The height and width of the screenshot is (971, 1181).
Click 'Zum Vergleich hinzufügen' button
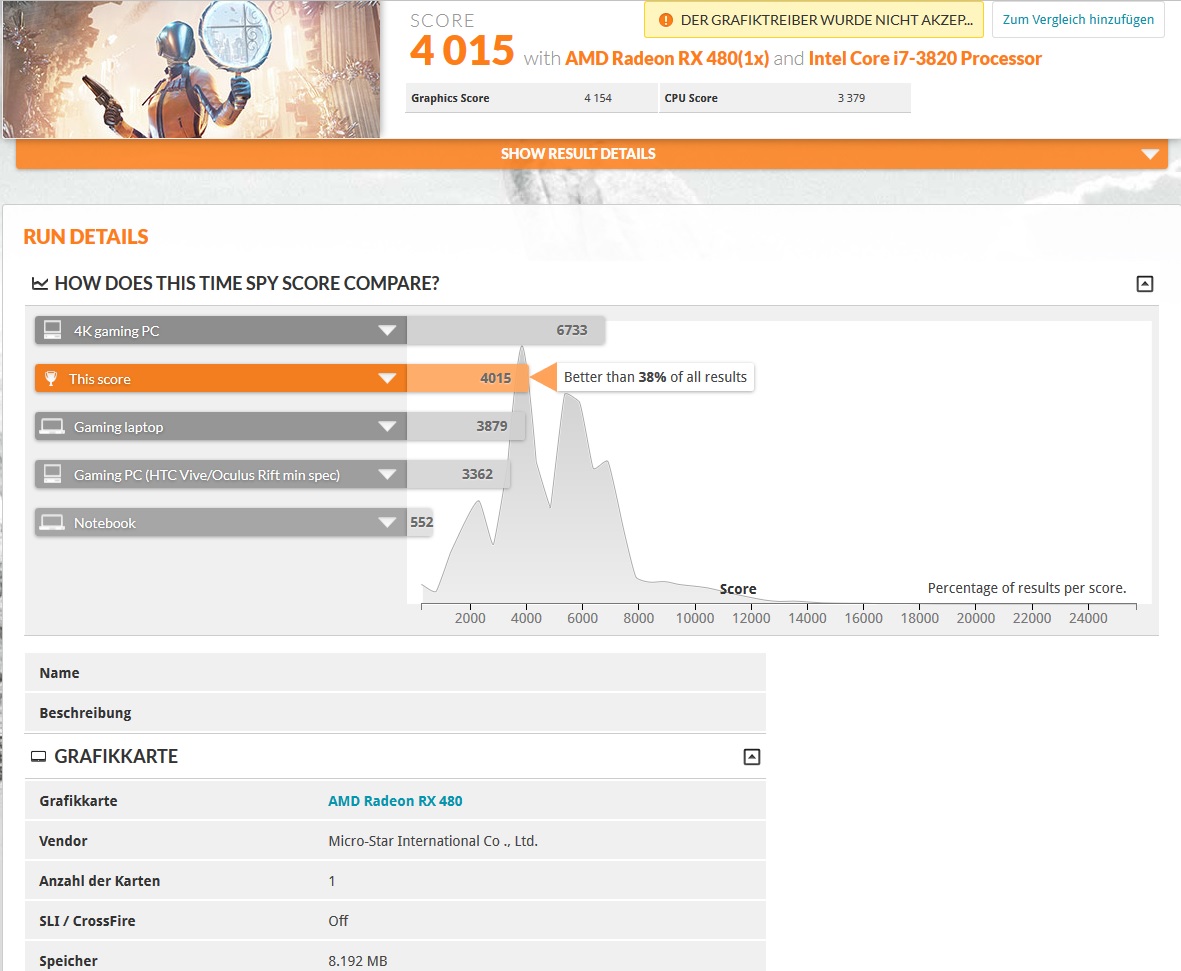1078,20
